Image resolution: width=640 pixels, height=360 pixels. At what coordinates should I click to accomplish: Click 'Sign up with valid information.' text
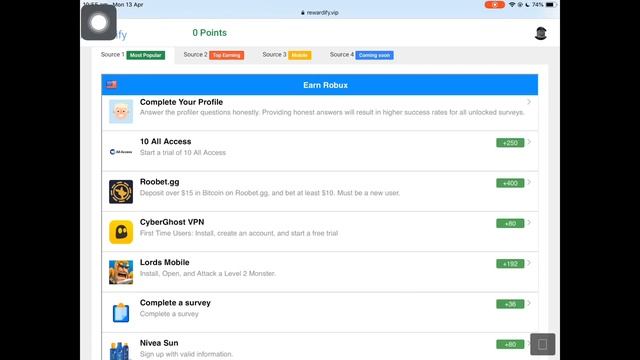[x=186, y=354]
